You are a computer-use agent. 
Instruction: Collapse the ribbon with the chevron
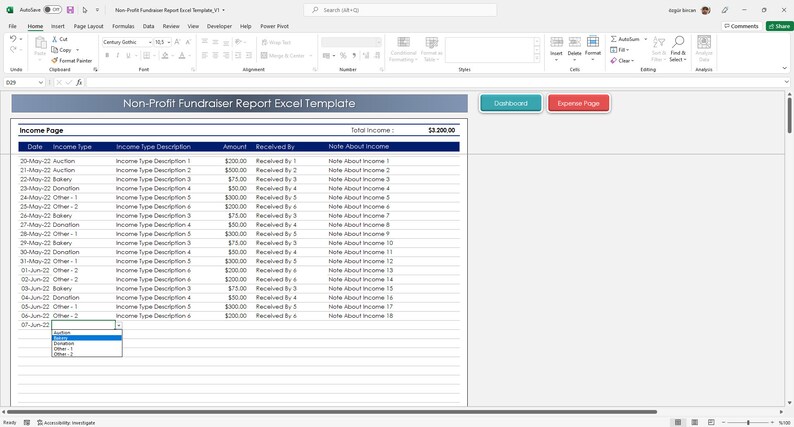[785, 68]
